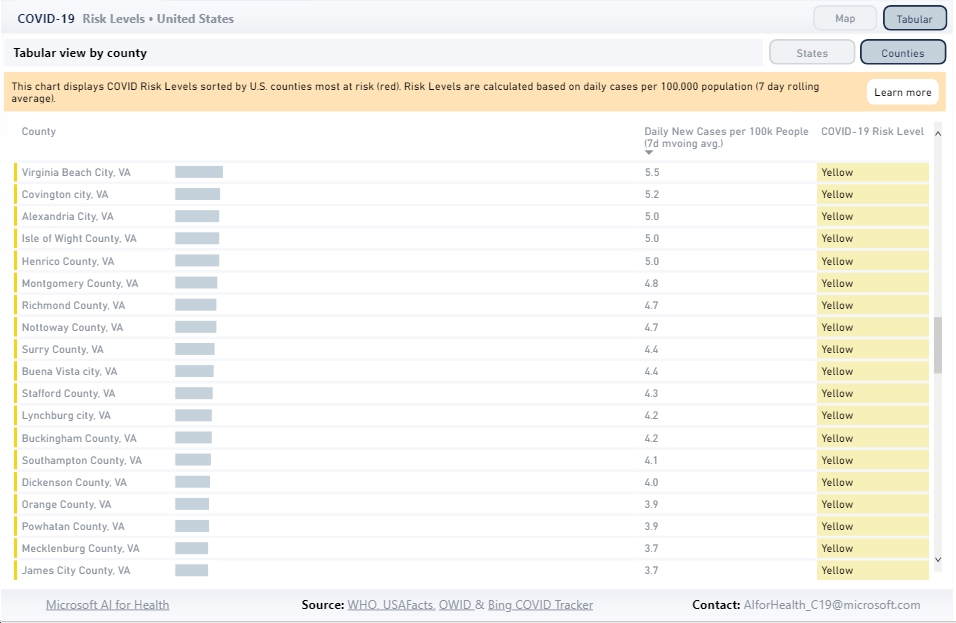Select Mecklenburg County, VA

click(x=471, y=548)
